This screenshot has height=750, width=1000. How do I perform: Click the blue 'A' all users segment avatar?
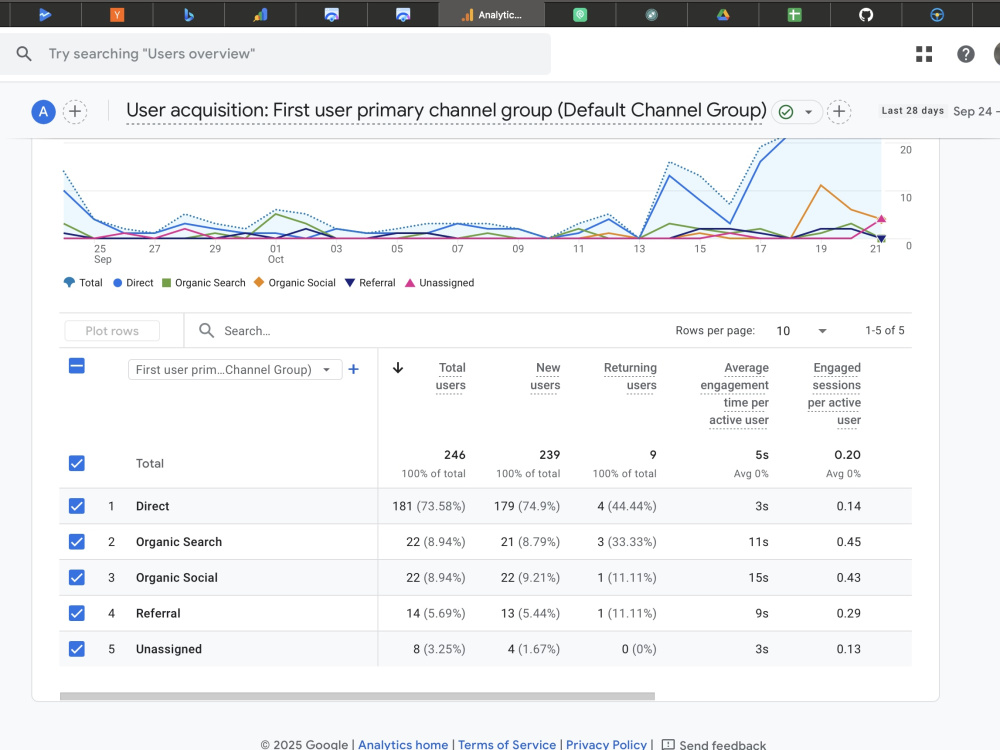coord(43,112)
